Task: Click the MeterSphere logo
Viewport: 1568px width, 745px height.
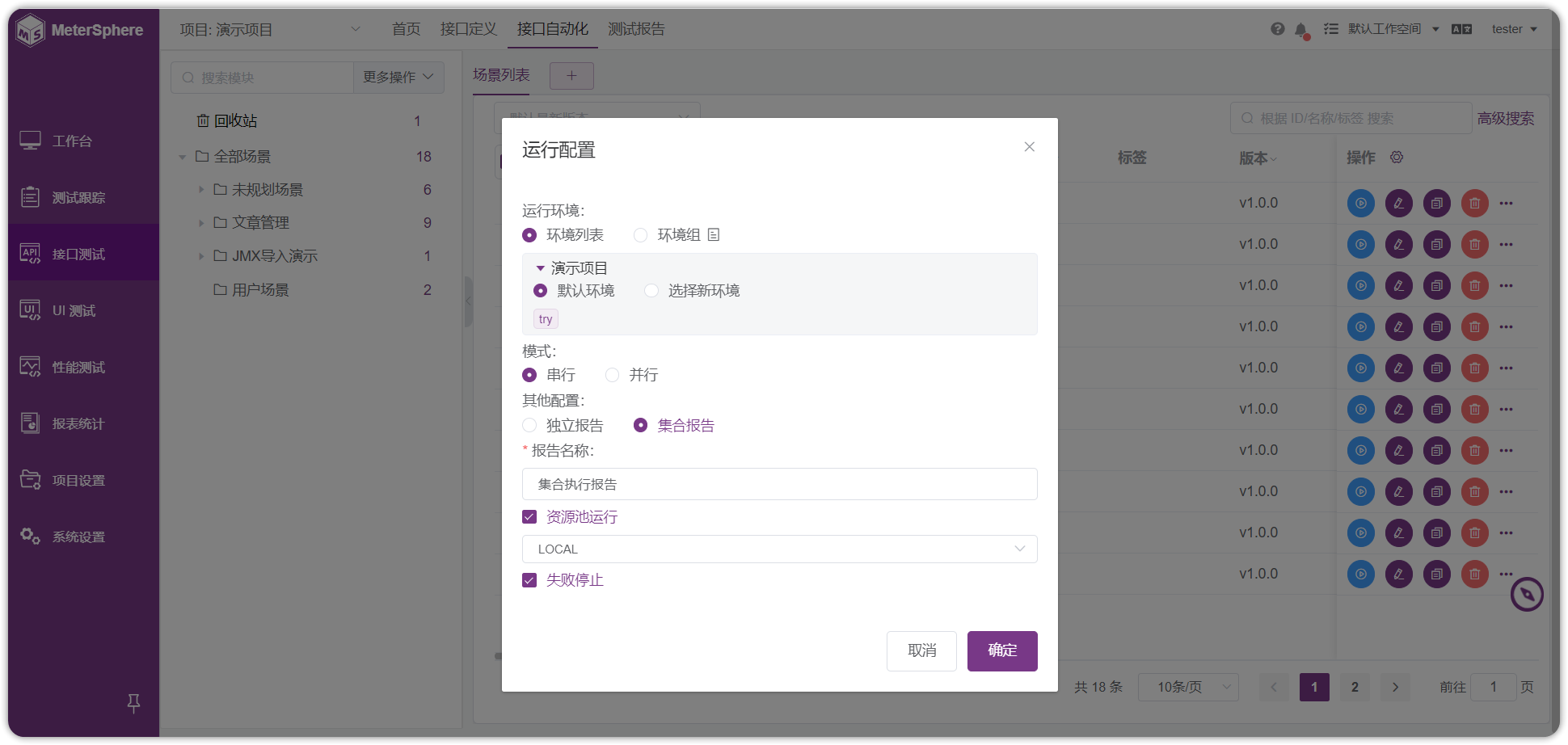Action: point(80,31)
